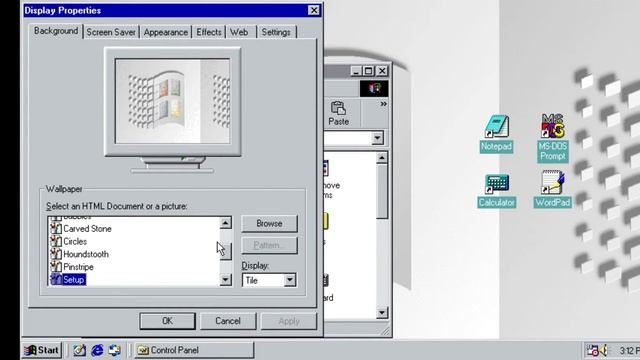Click the wallpaper list scrollbar thumb
This screenshot has height=360, width=640.
point(225,251)
